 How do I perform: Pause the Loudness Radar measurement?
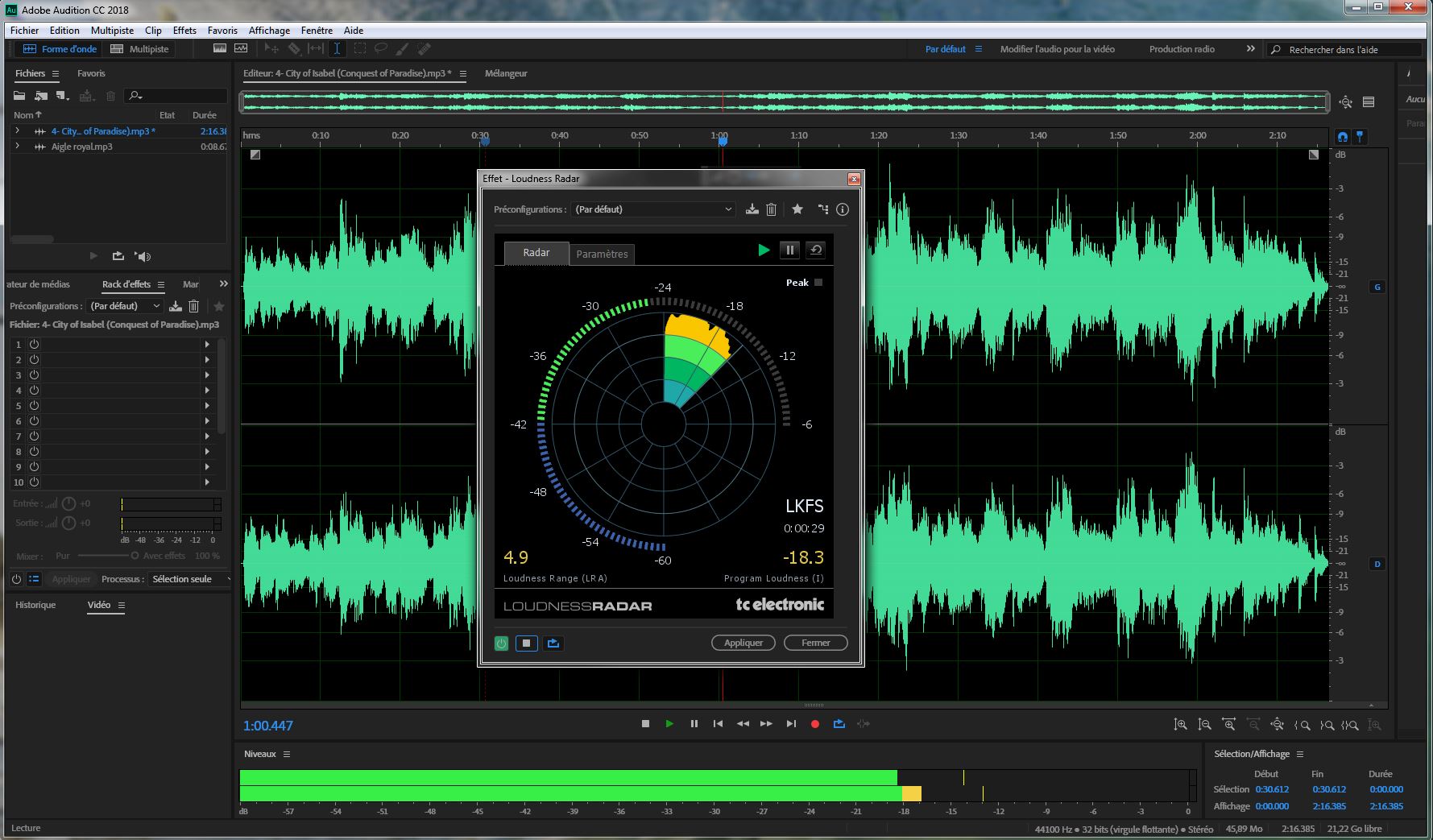tap(789, 250)
